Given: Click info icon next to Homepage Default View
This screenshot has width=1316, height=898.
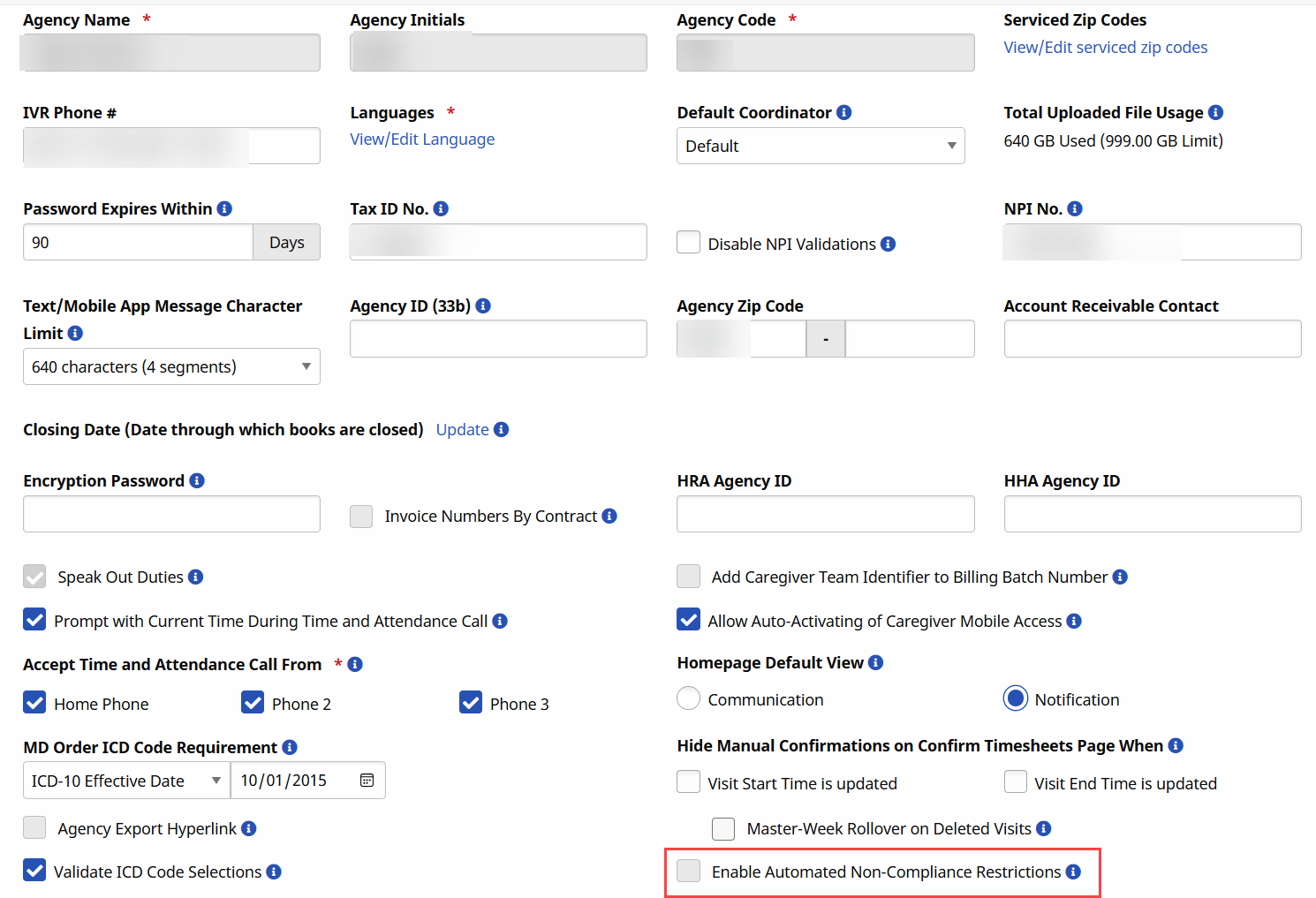Looking at the screenshot, I should pos(875,662).
